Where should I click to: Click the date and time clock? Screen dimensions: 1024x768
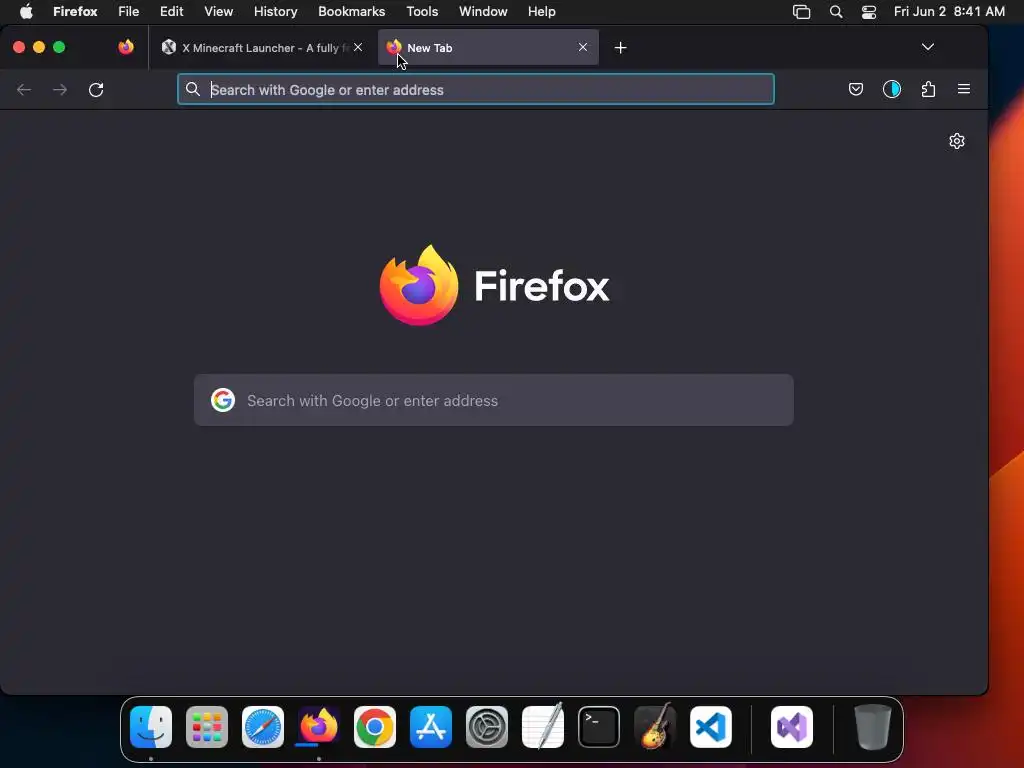949,11
